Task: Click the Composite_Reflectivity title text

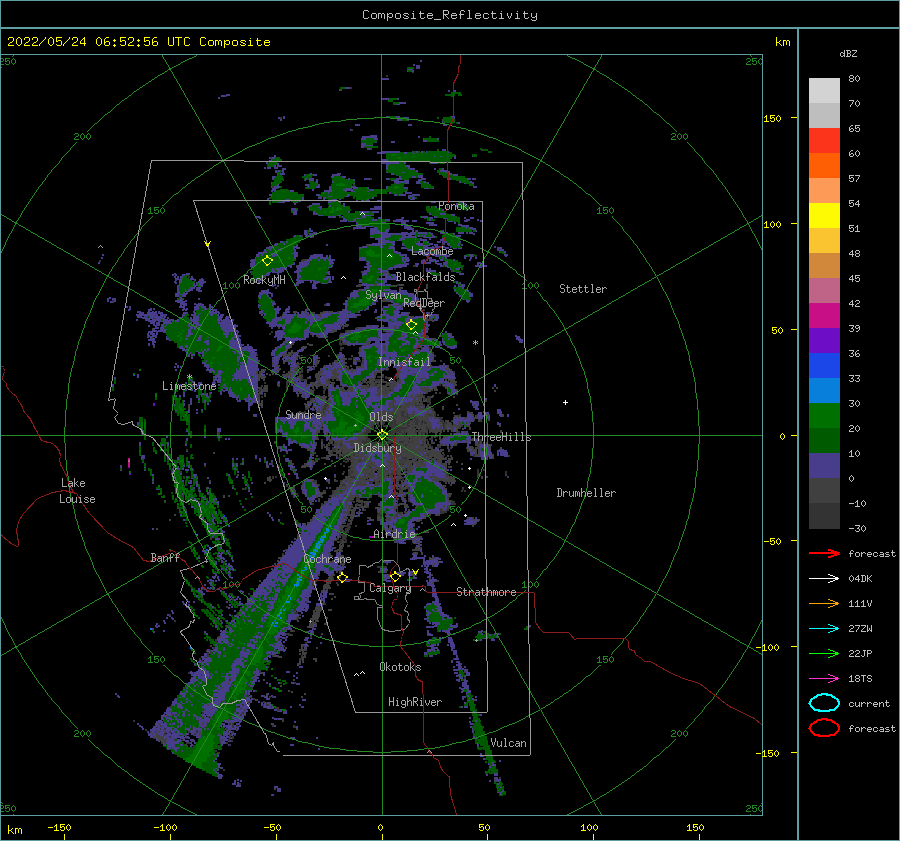Action: [x=450, y=15]
